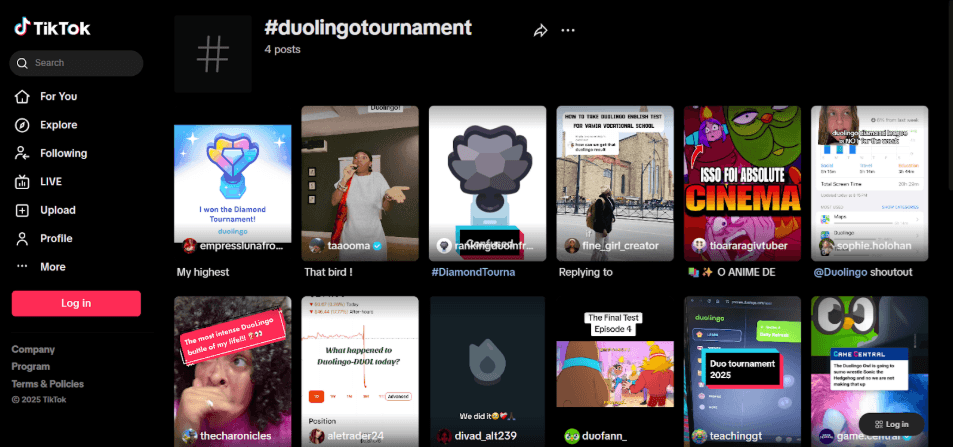Click the fine_girl_creator avatar icon
This screenshot has height=447, width=953.
571,246
